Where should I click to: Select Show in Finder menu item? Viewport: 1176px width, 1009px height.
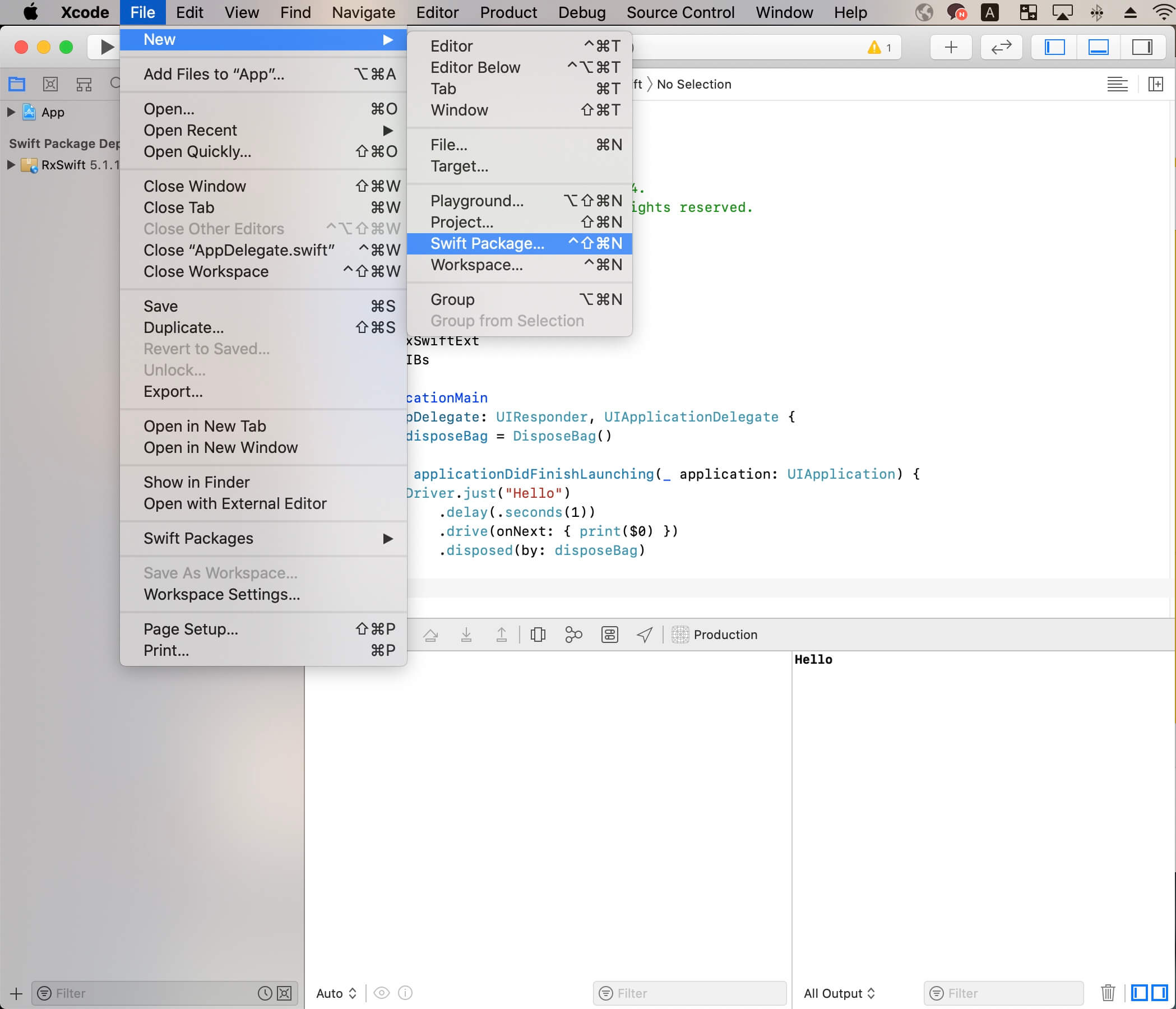tap(263, 483)
